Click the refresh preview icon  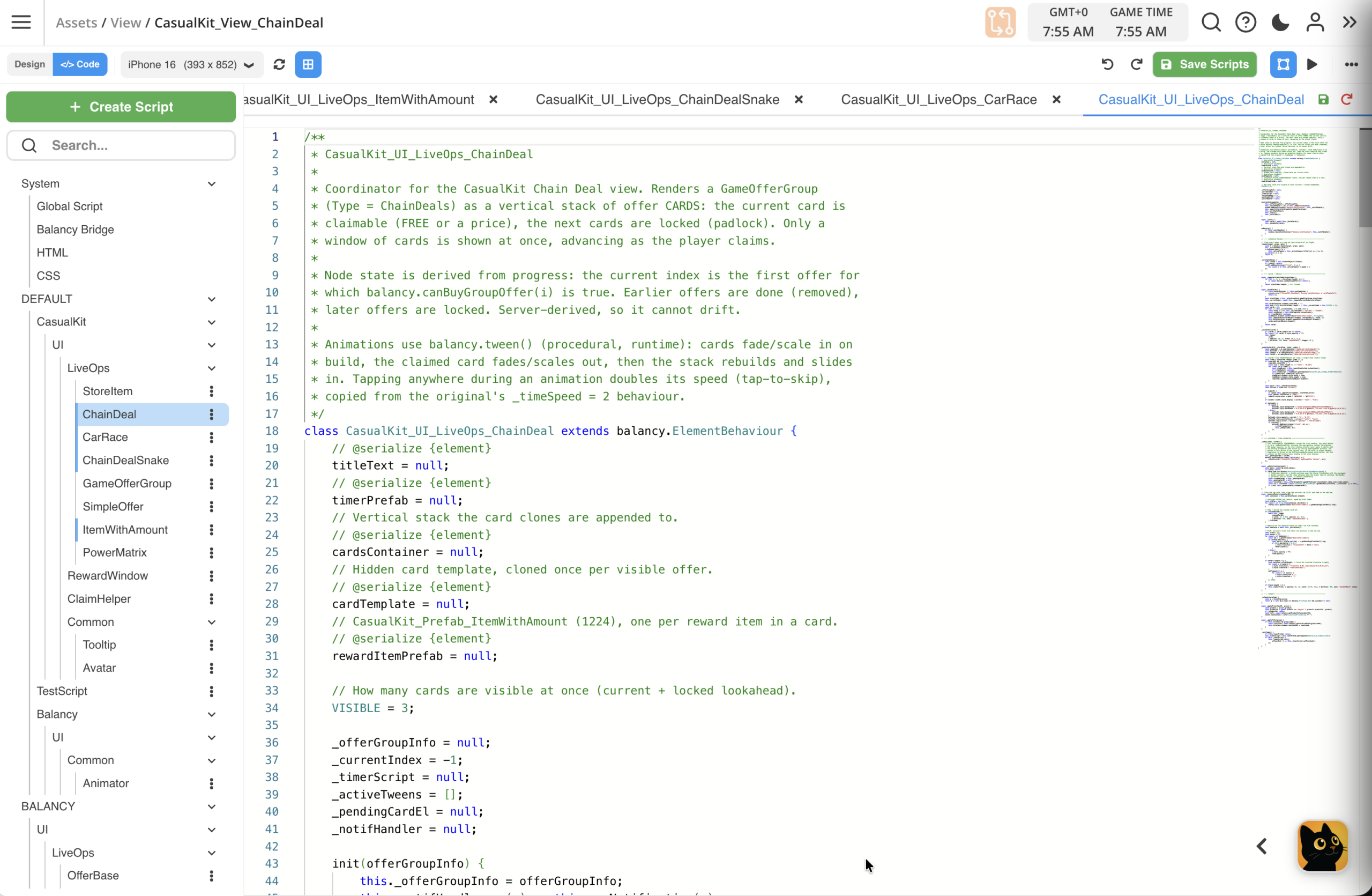tap(280, 64)
